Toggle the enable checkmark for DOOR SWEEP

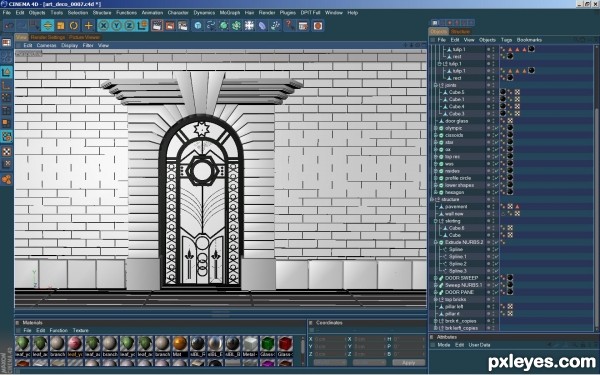tap(496, 278)
